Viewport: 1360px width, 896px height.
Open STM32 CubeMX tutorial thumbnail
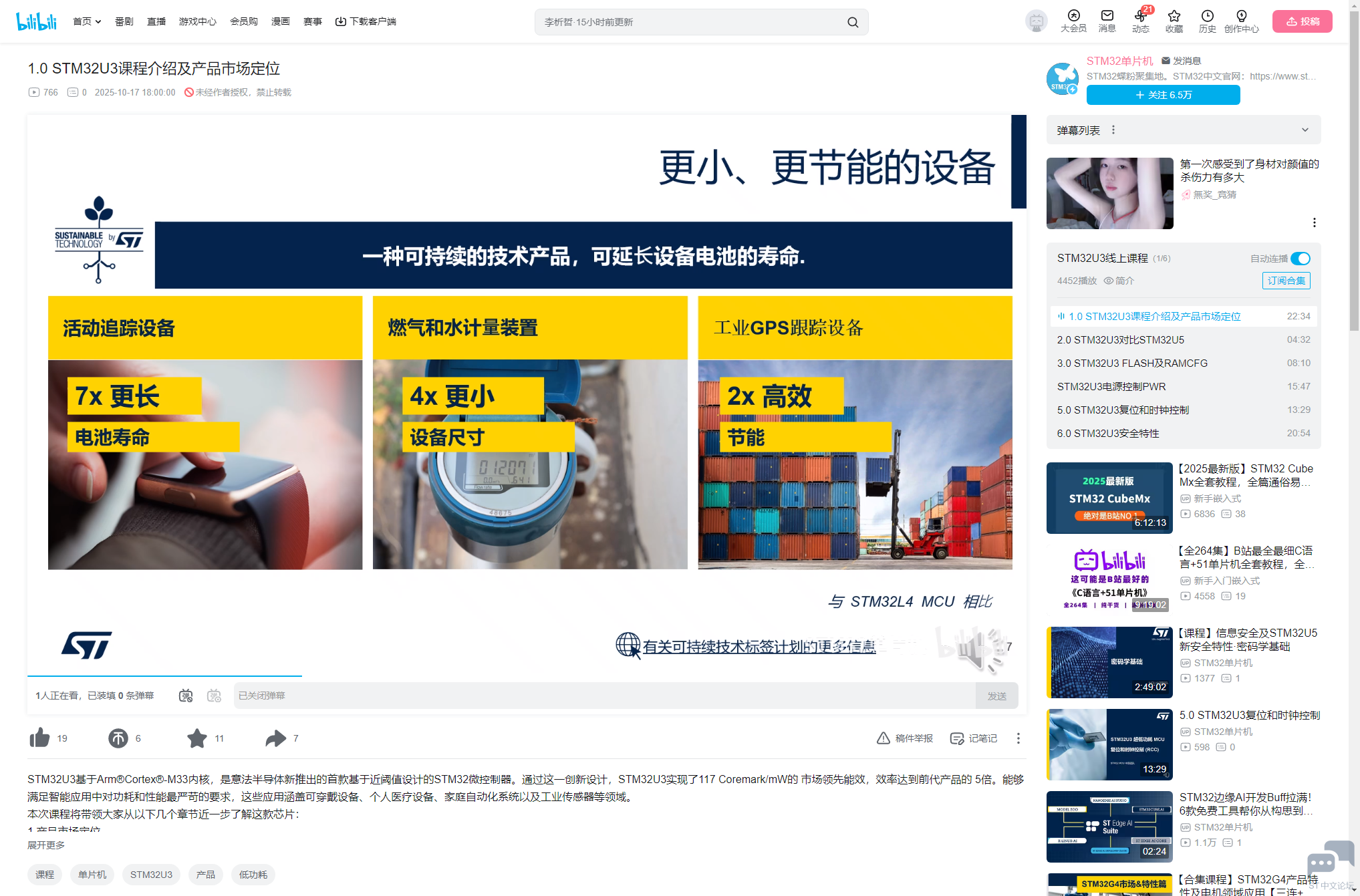click(1109, 498)
